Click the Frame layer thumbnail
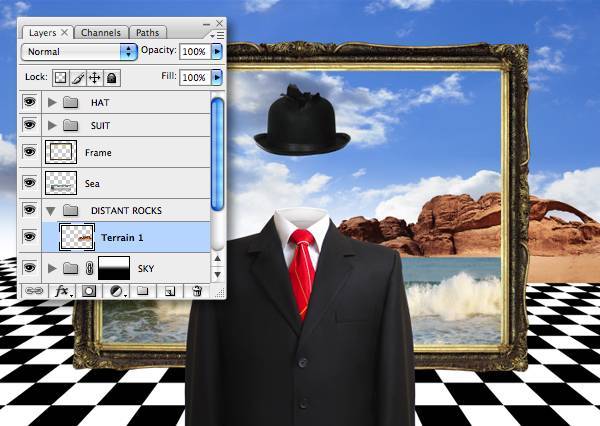This screenshot has height=426, width=600. click(61, 152)
